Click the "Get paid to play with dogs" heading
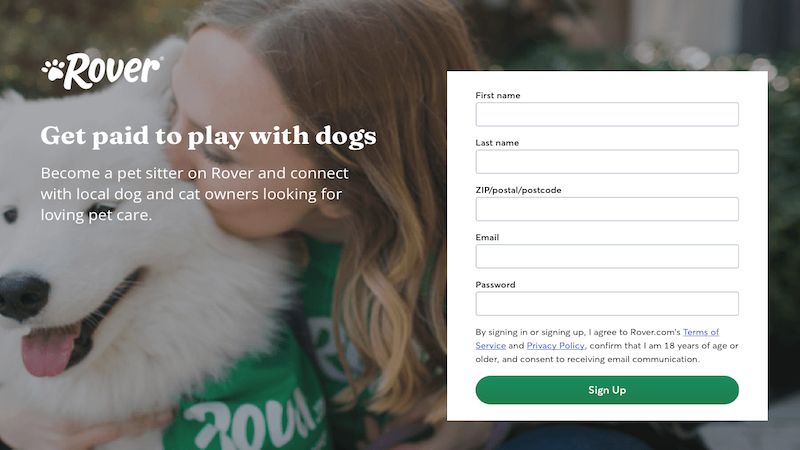Screen dimensions: 800x450 pos(208,136)
